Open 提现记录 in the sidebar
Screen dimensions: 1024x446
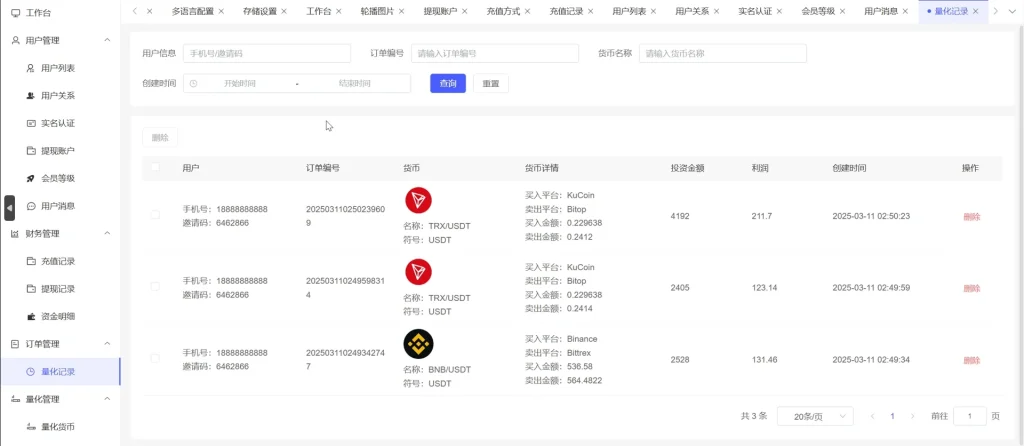pos(58,289)
